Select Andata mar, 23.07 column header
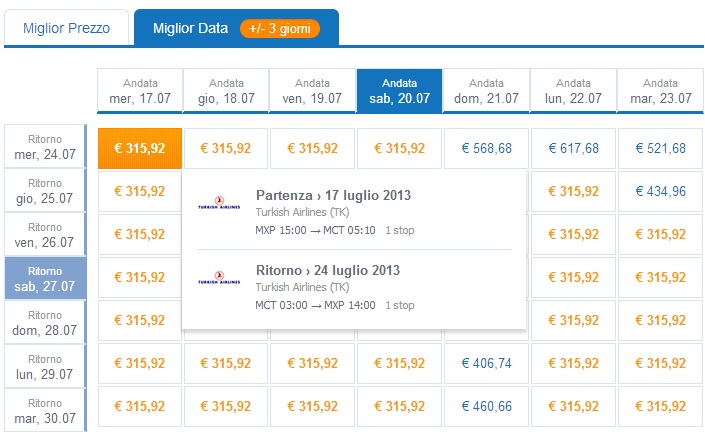This screenshot has height=432, width=705. tap(660, 90)
